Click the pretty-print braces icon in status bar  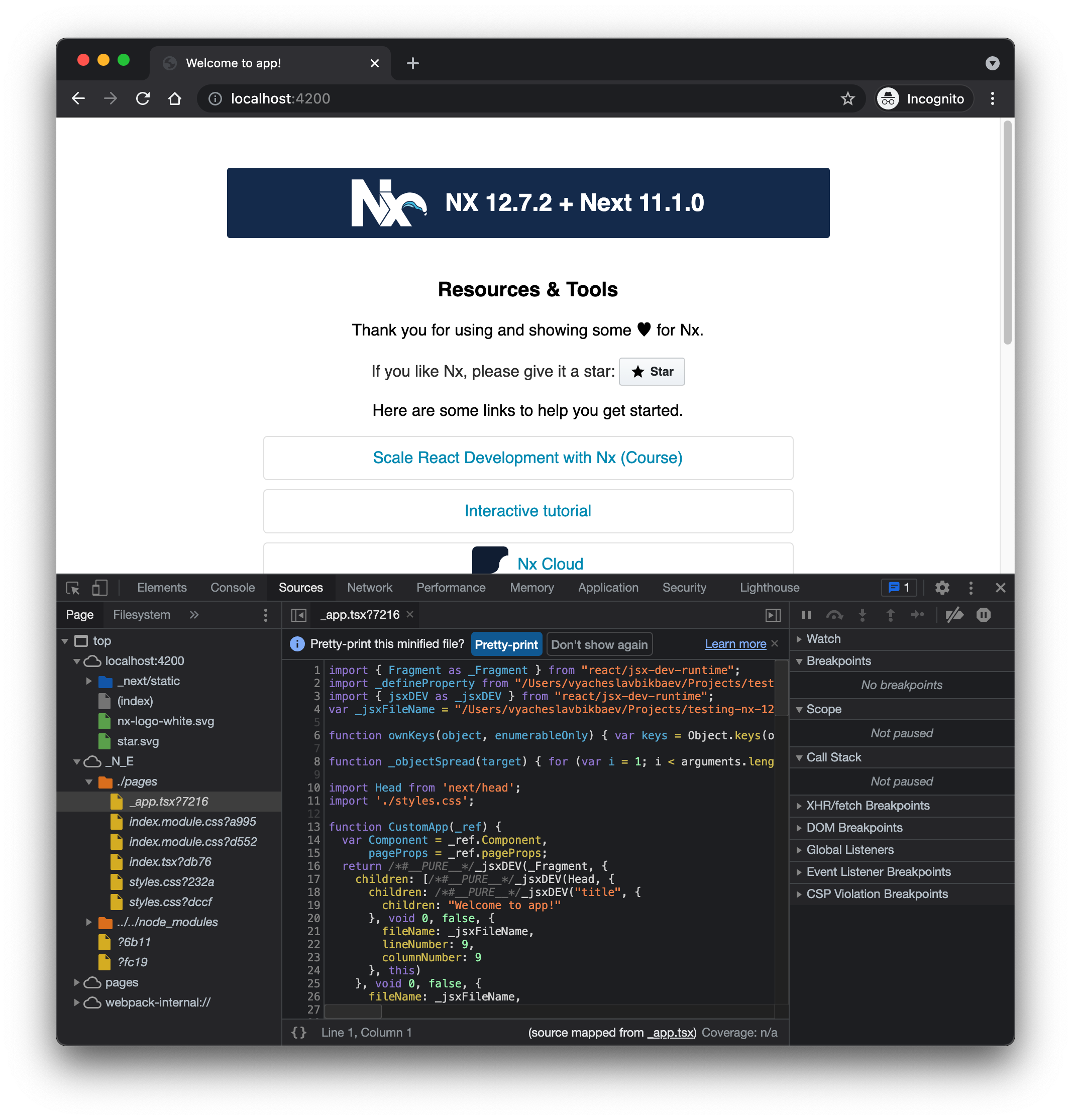[298, 1032]
